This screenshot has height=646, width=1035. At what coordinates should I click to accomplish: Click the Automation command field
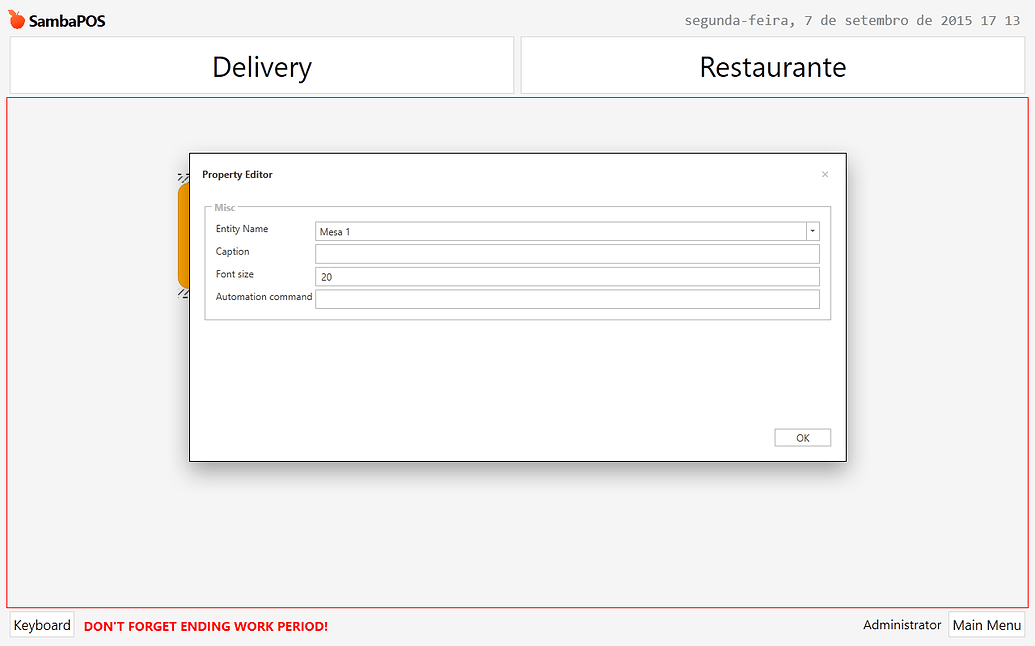[x=567, y=298]
